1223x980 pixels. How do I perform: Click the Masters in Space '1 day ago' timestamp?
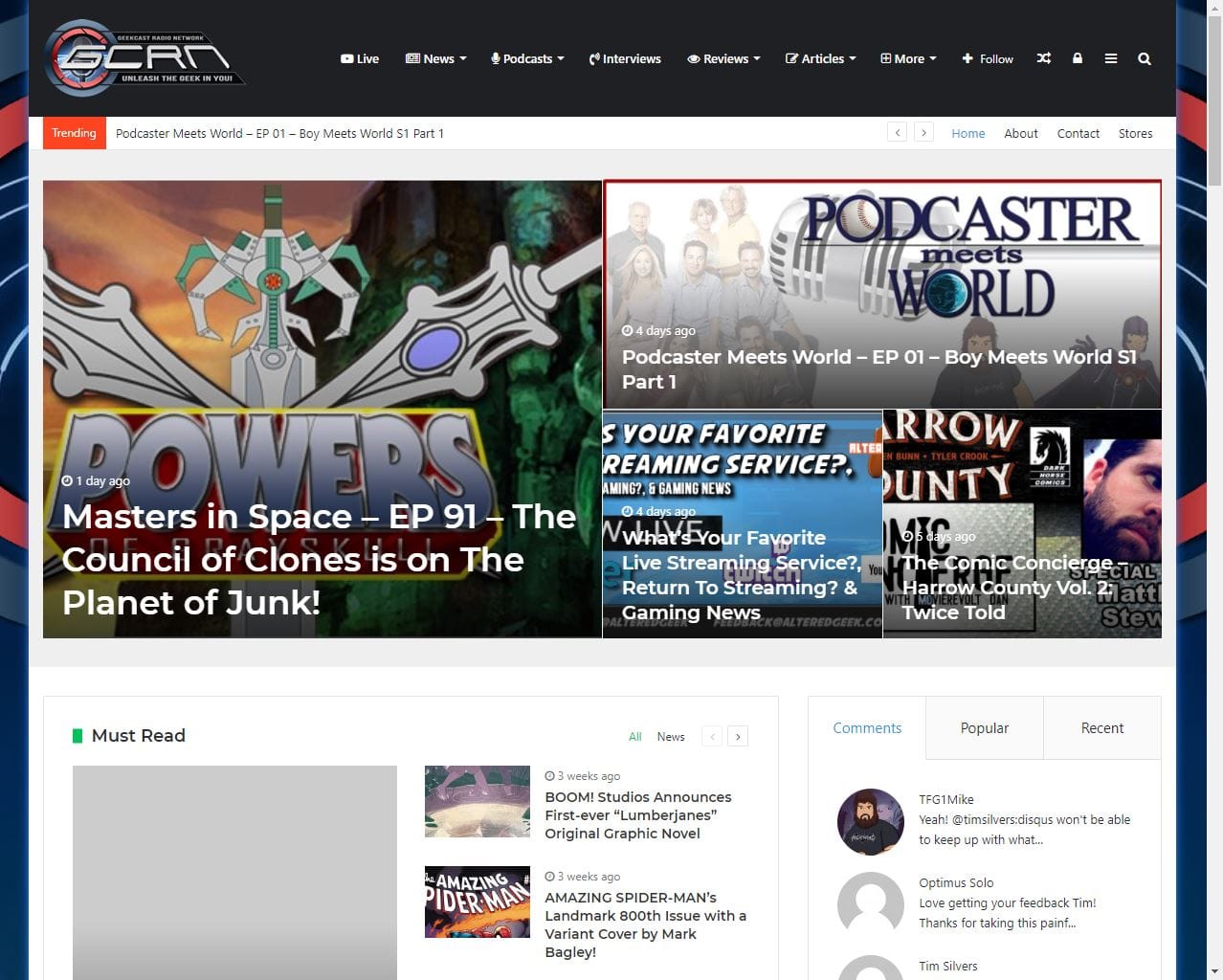96,480
